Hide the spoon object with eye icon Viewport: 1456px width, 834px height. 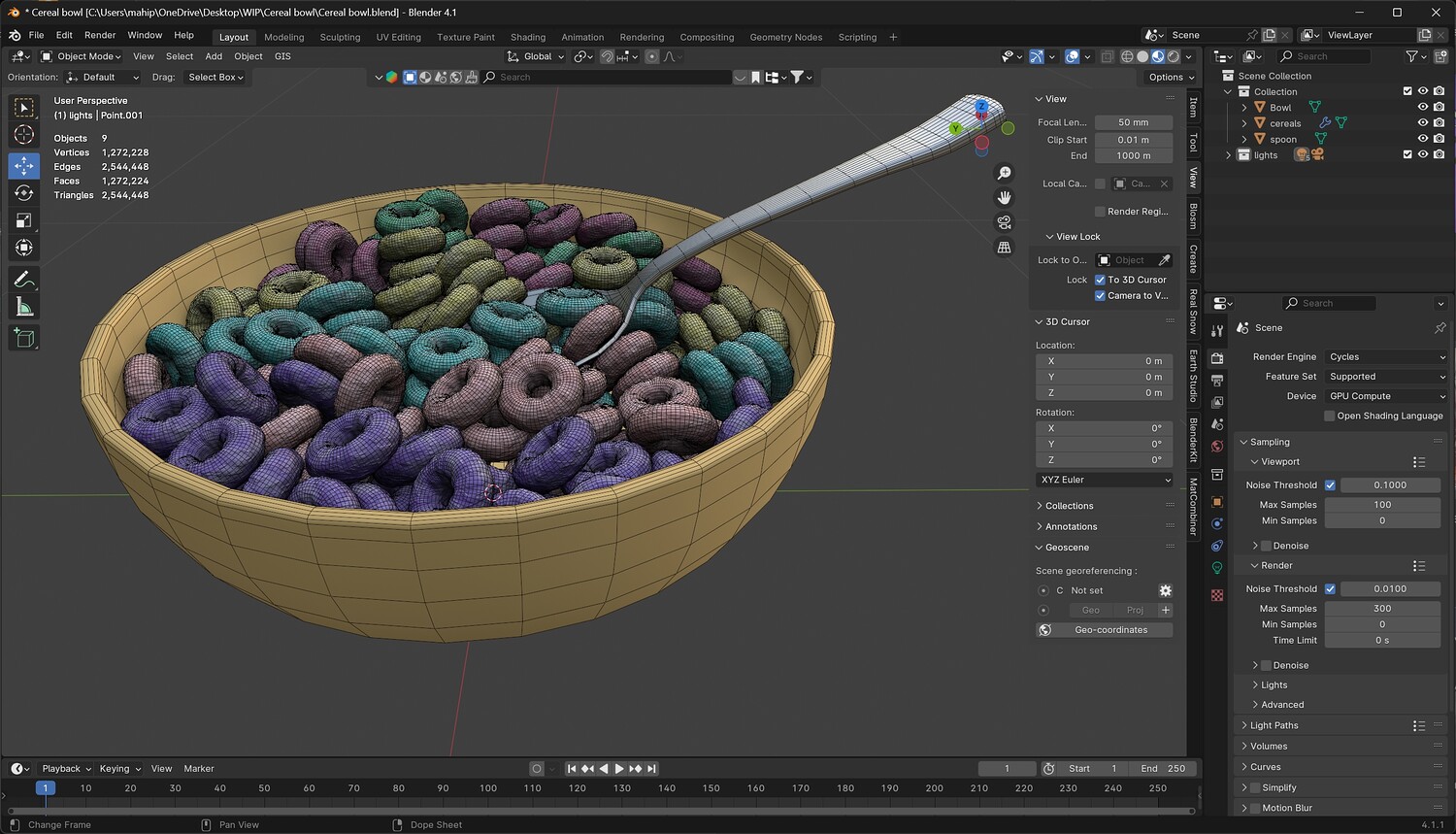(x=1423, y=139)
